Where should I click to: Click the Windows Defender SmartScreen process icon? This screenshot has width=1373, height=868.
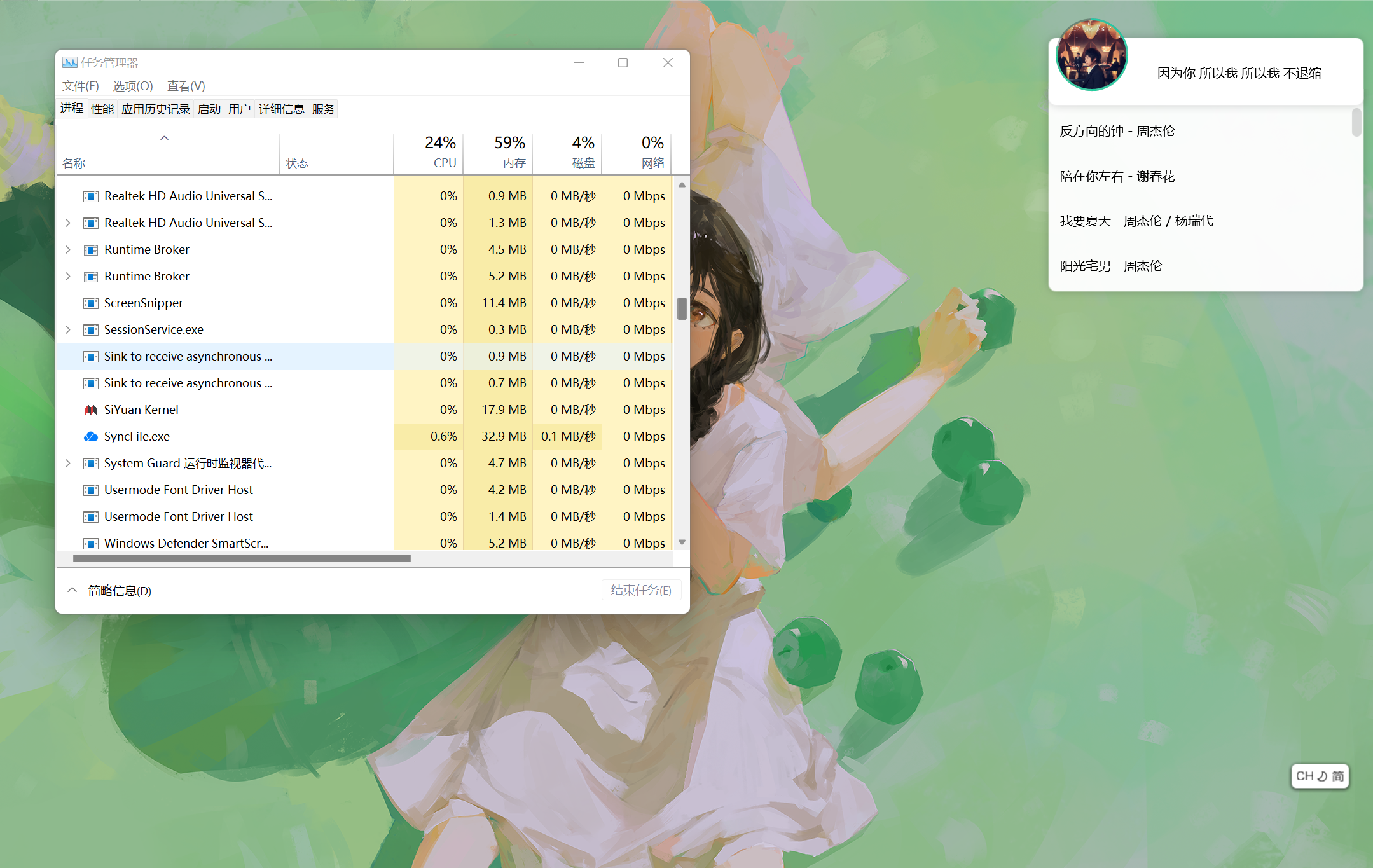(x=91, y=543)
